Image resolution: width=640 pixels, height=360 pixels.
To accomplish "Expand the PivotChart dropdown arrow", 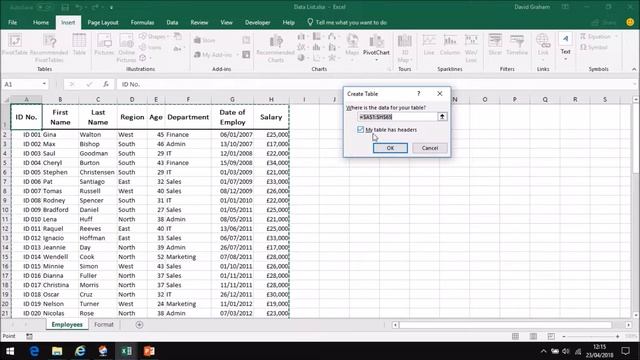I will tap(376, 60).
